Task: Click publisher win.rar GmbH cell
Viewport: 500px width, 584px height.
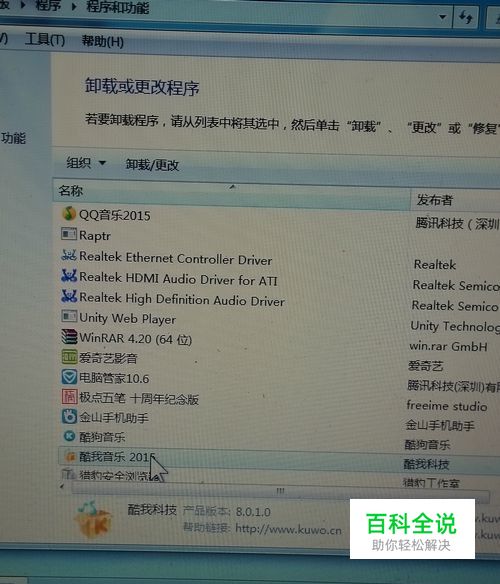Action: coord(448,346)
